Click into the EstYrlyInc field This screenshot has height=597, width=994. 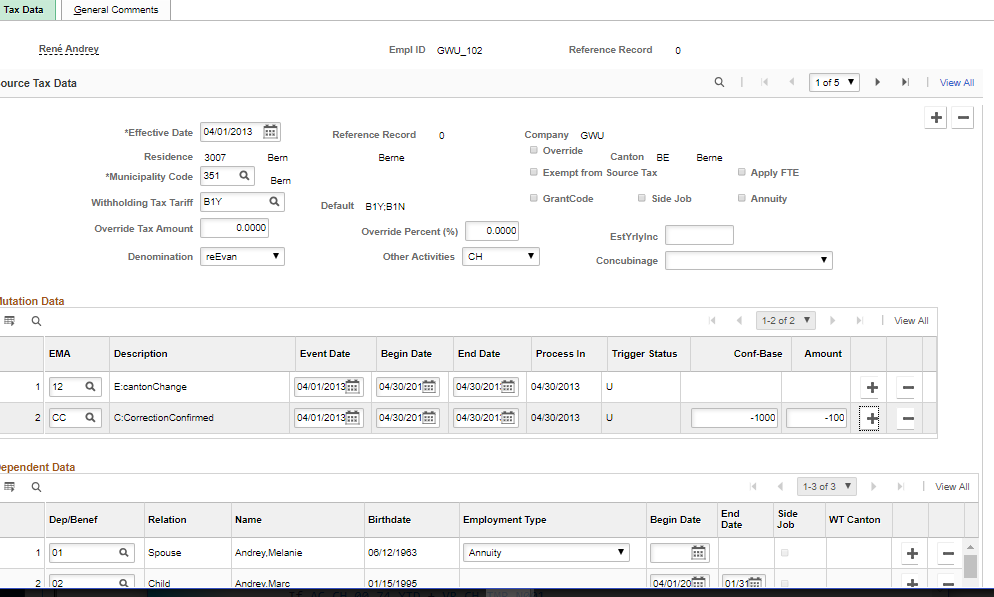tap(699, 235)
